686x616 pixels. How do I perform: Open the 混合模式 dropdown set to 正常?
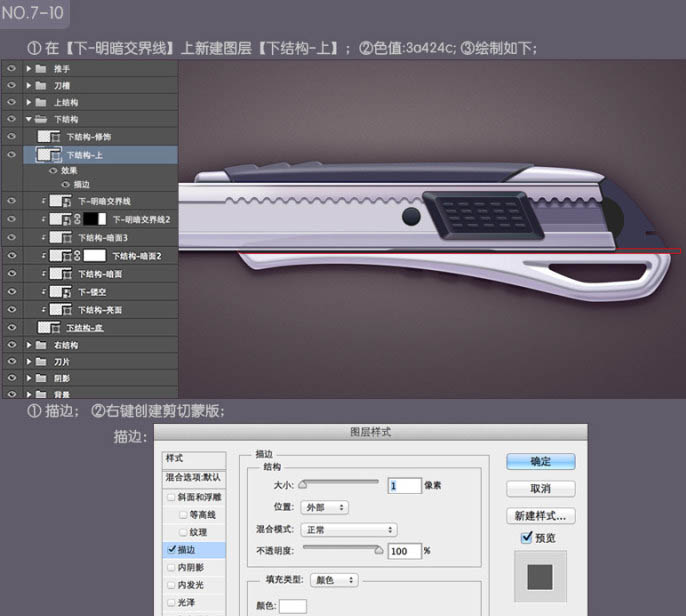(349, 530)
